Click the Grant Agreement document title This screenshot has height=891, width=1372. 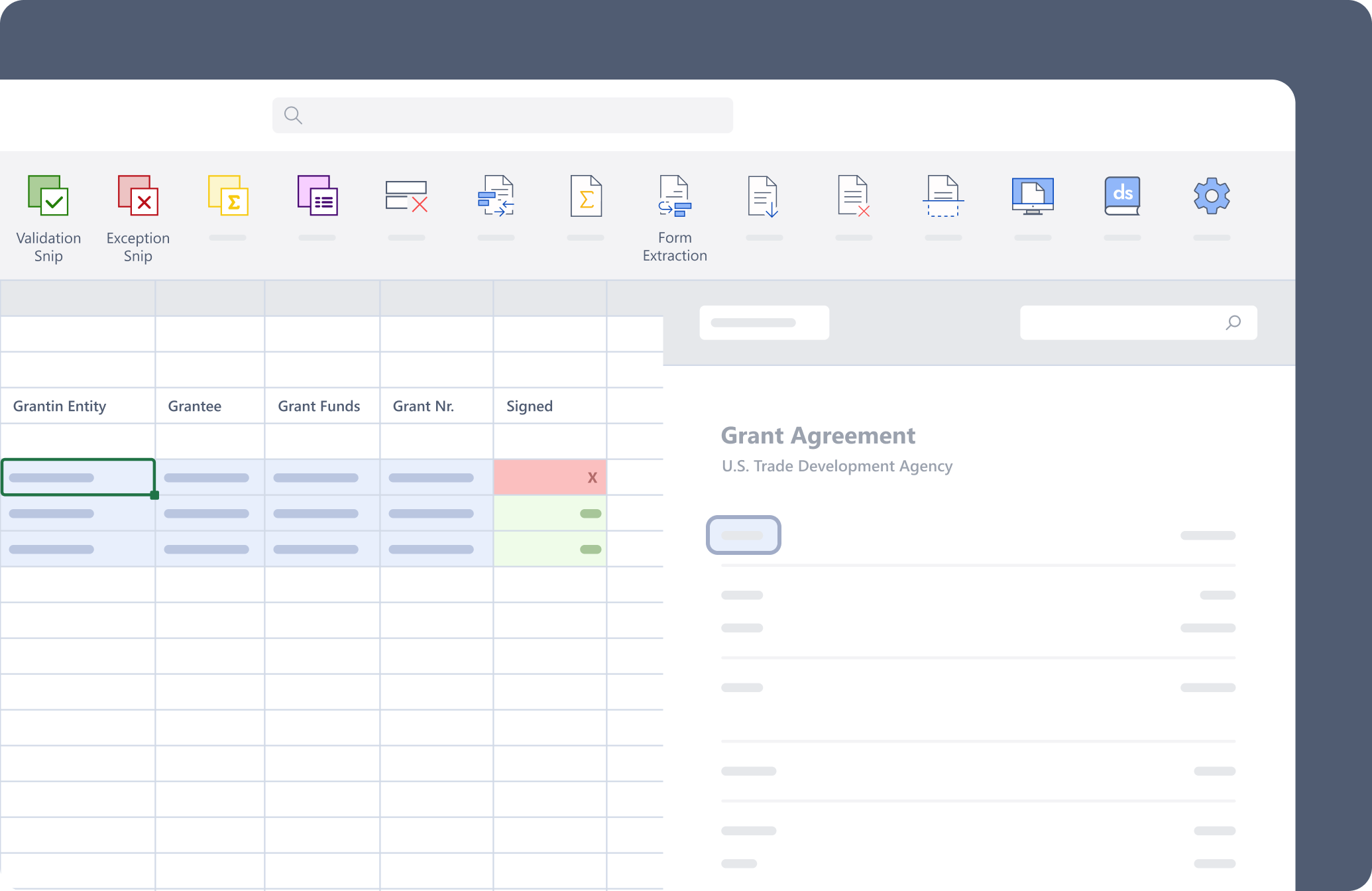pos(818,436)
